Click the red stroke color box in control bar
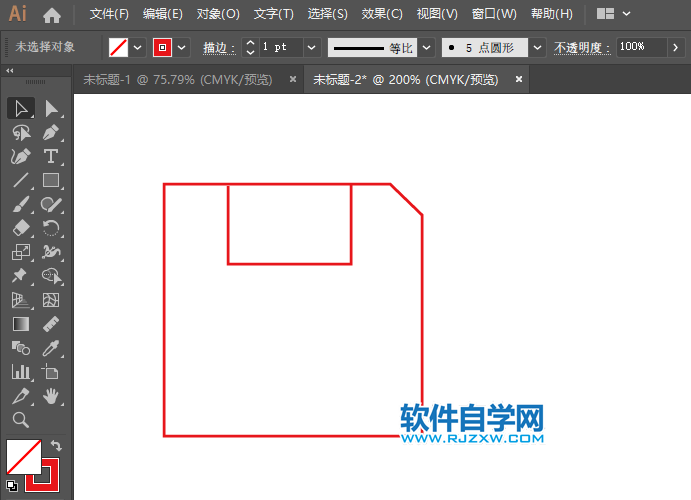691x500 pixels. 162,48
